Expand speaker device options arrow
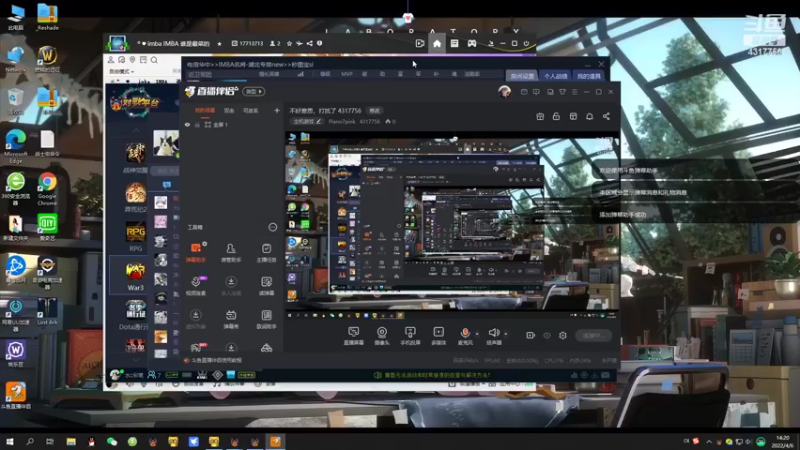 [x=506, y=334]
